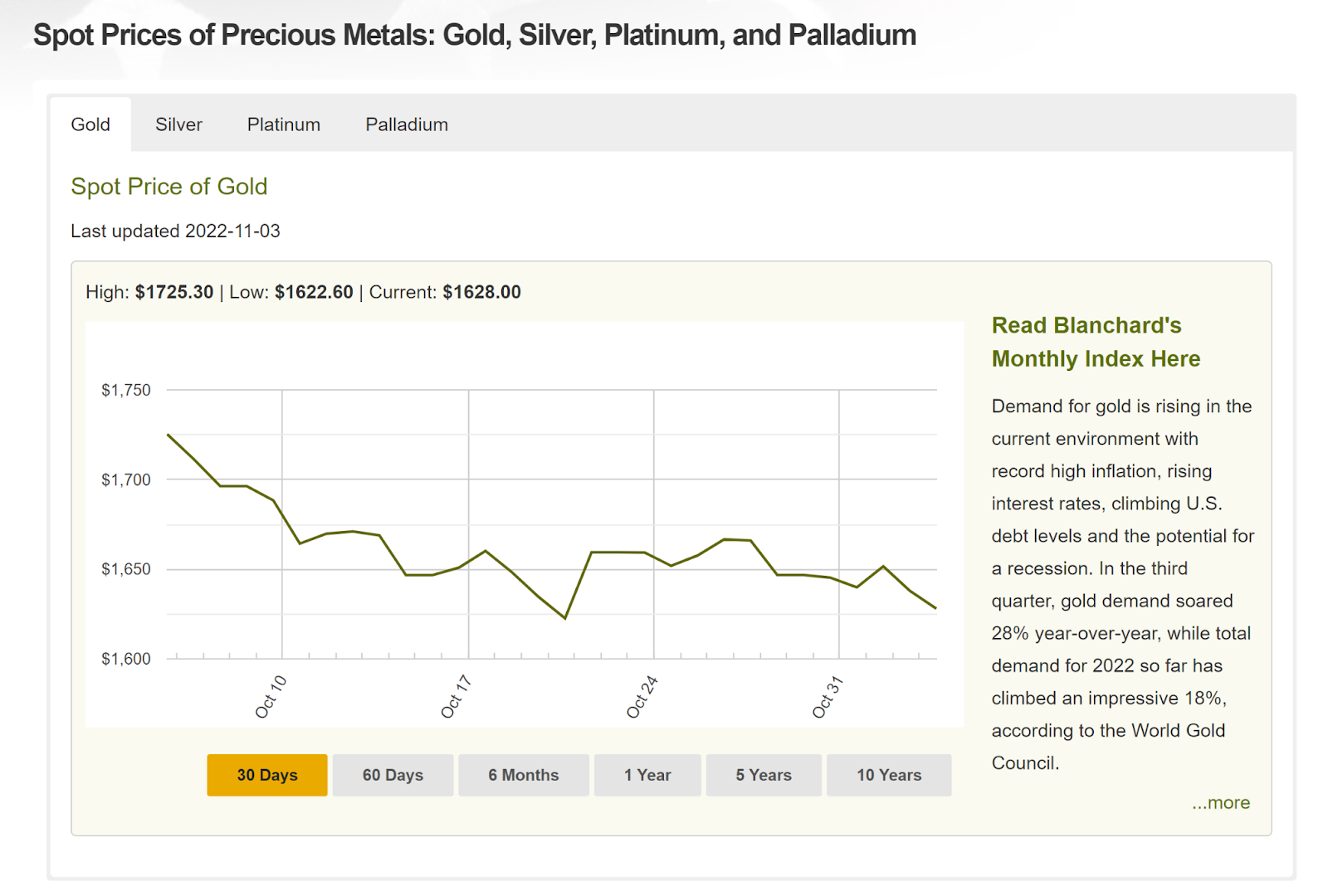Viewport: 1328px width, 896px height.
Task: Click the Oct 17 date label
Action: tap(456, 697)
